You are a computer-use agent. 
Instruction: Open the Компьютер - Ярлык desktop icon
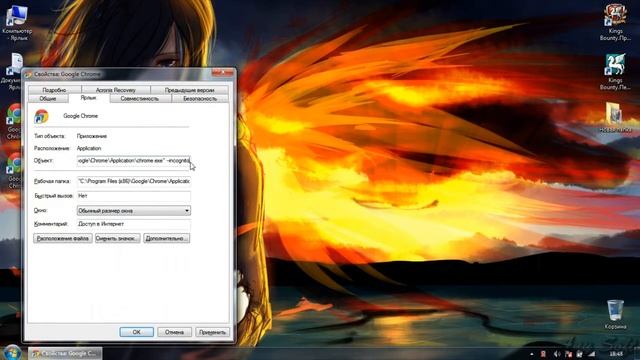tap(17, 22)
